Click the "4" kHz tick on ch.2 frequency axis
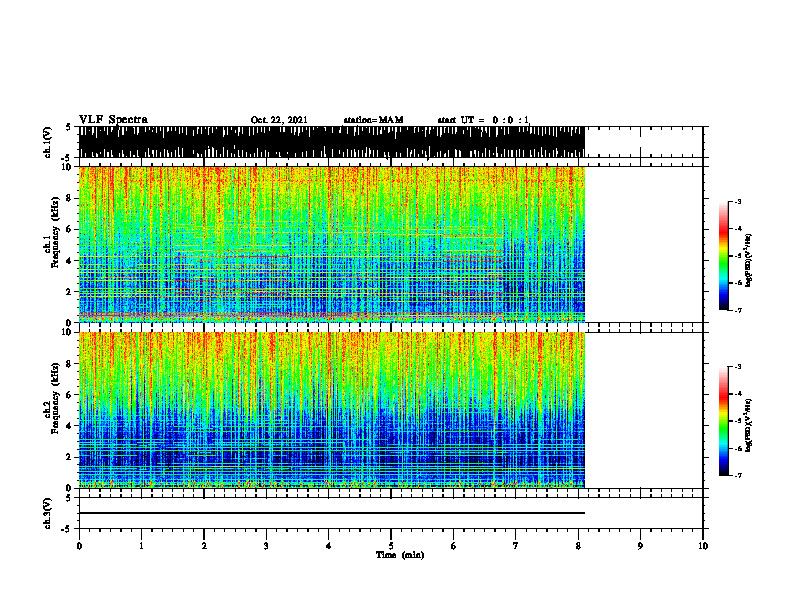 (x=70, y=426)
